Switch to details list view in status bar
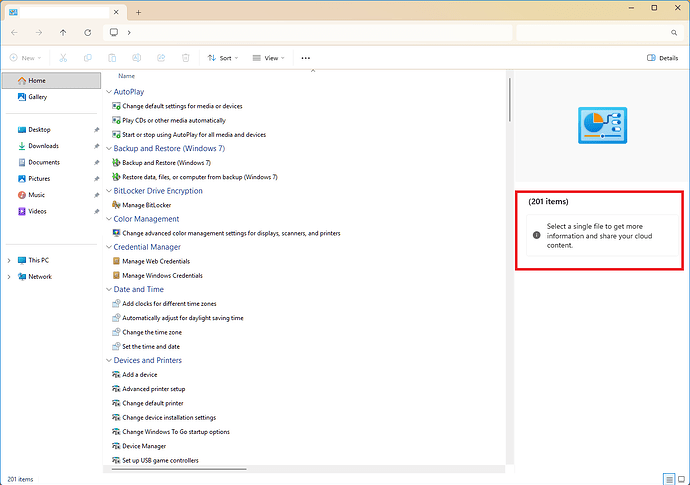 (x=669, y=479)
